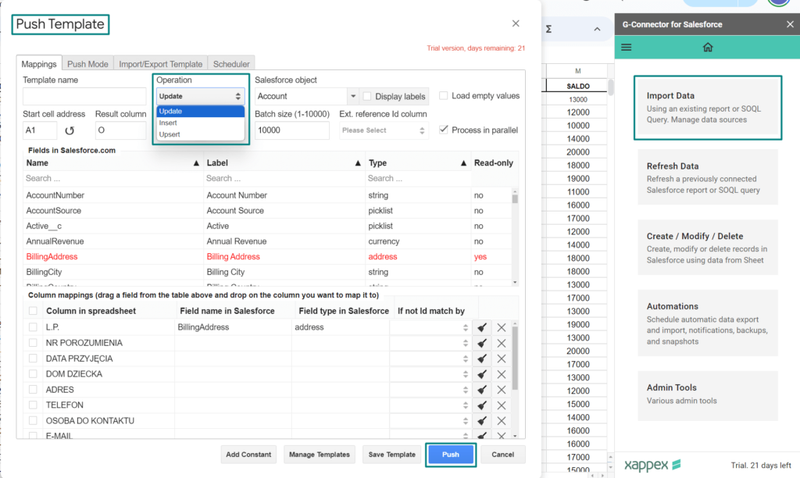
Task: Check the DATA PRZYJĘCIA column checkbox
Action: (x=33, y=358)
